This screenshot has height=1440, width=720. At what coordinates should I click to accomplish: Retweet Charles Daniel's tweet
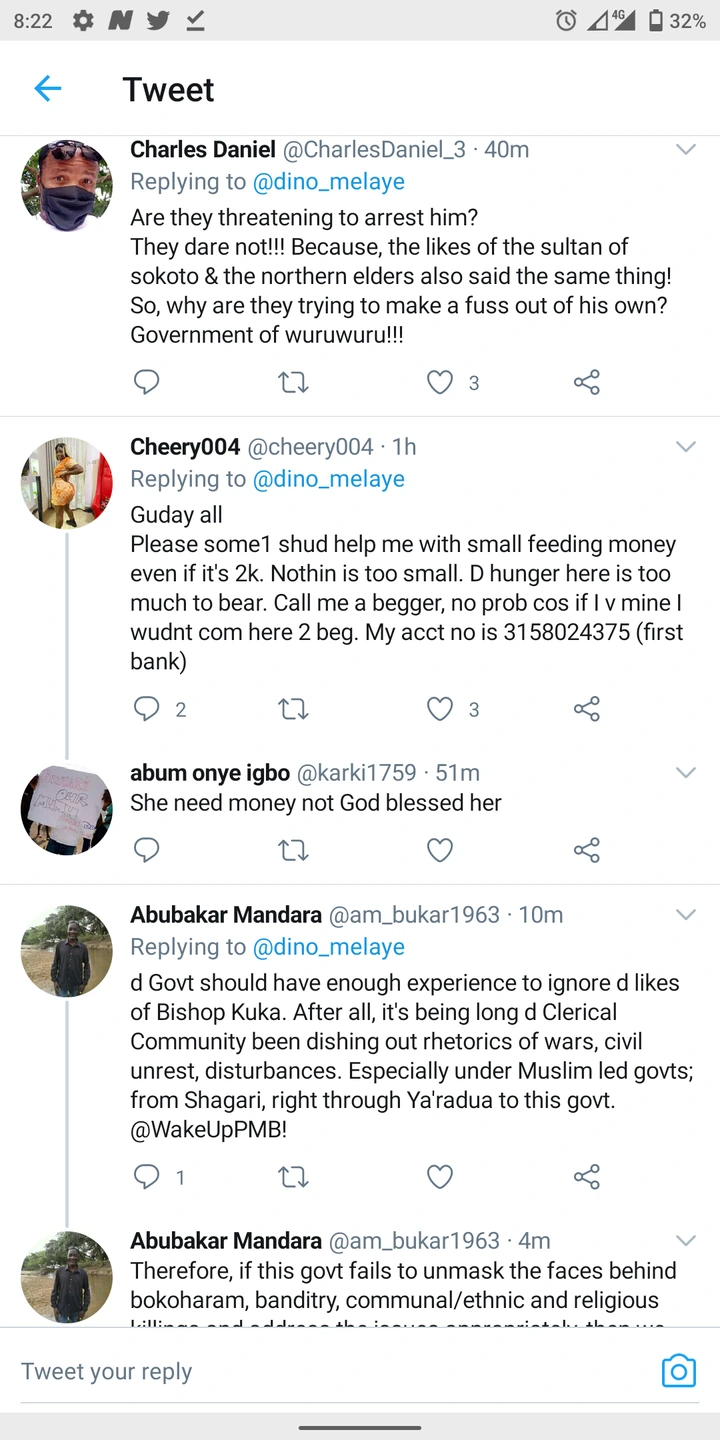293,382
